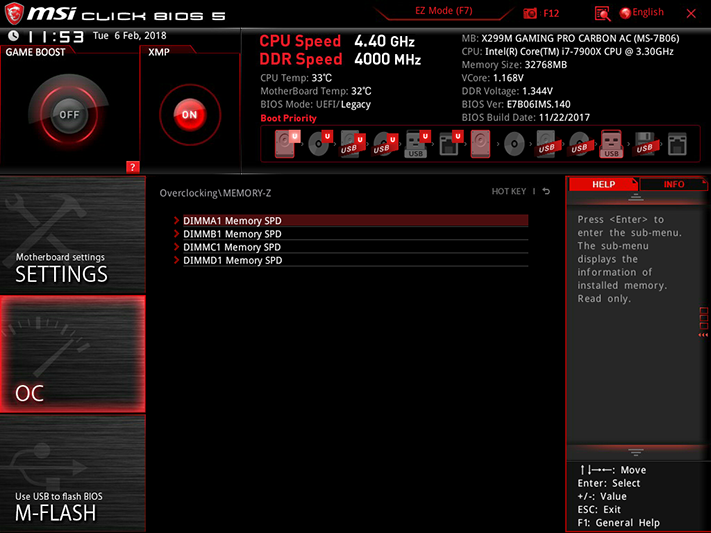711x533 pixels.
Task: Open the SETTINGS motherboard settings section
Action: 73,235
